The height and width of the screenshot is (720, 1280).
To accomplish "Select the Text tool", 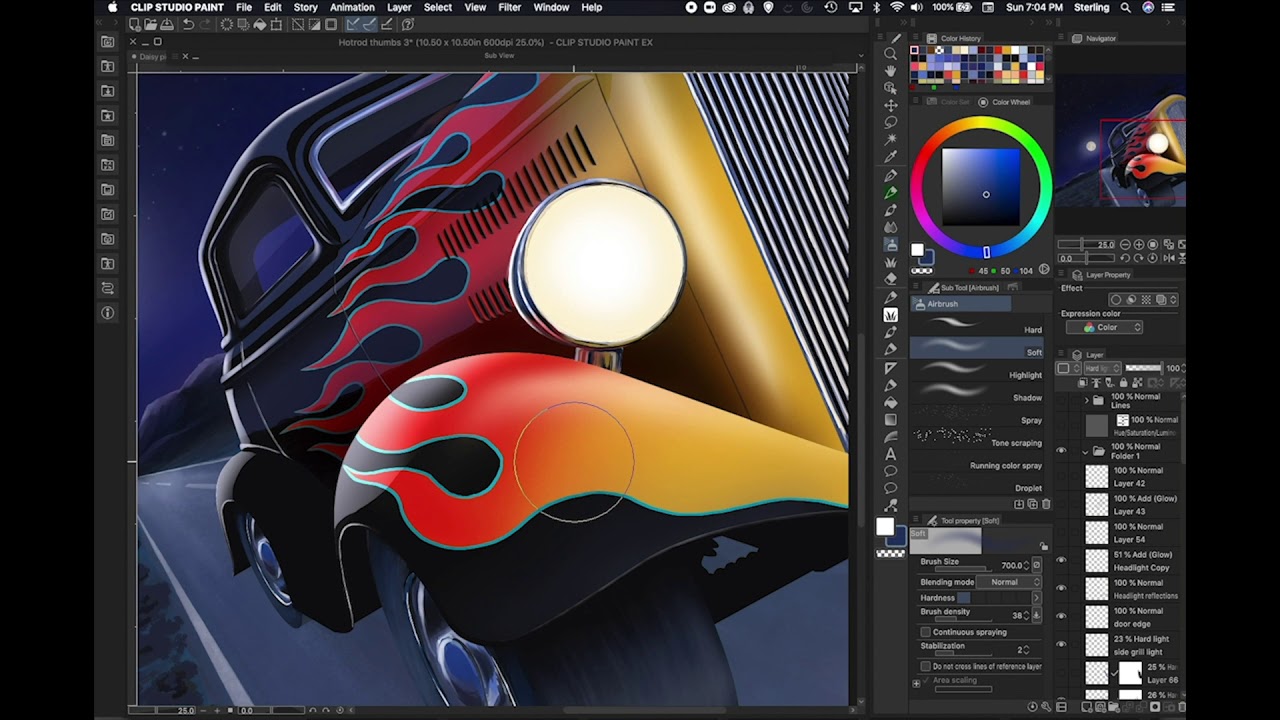I will tap(890, 454).
